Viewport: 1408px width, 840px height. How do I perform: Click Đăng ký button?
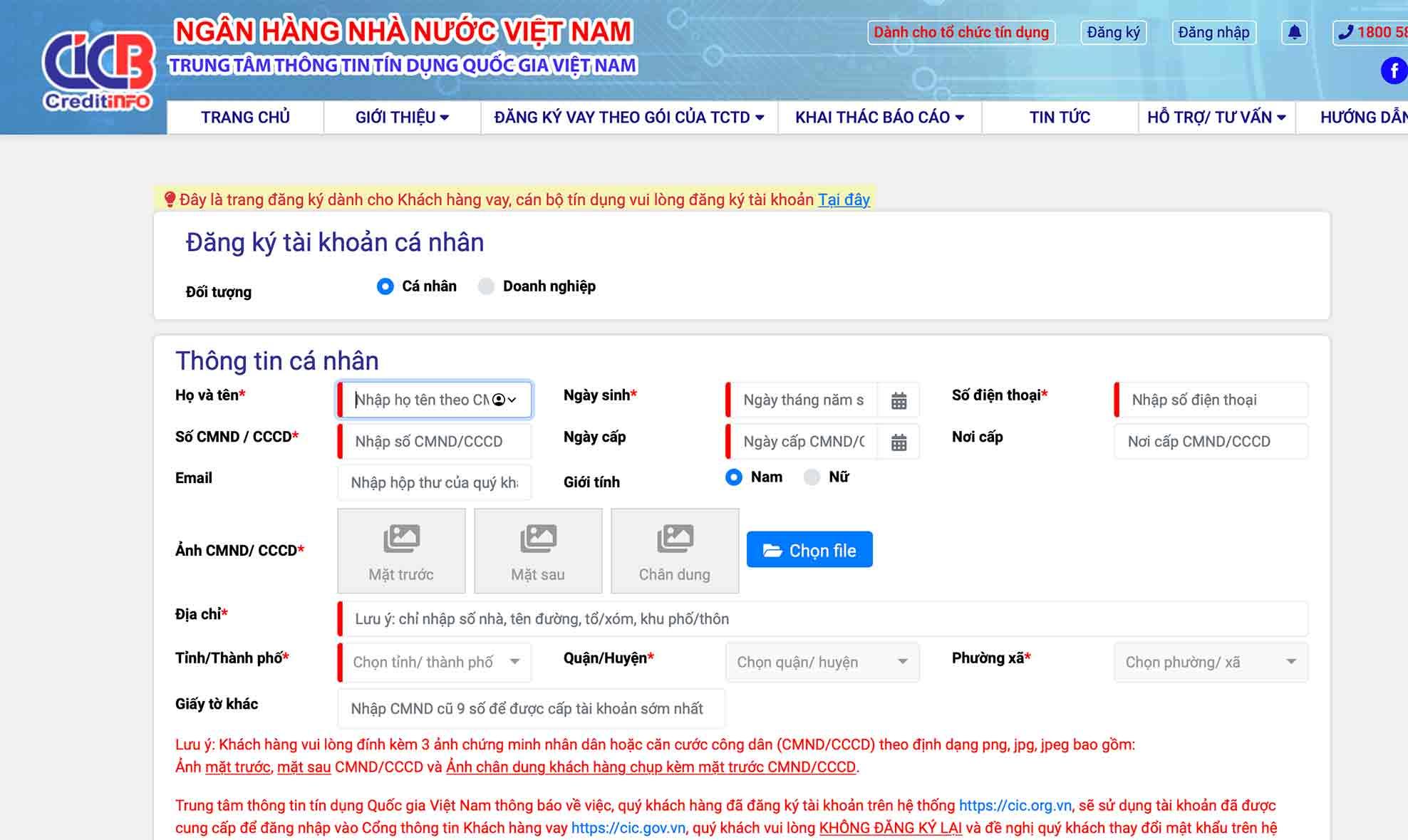click(x=1113, y=33)
